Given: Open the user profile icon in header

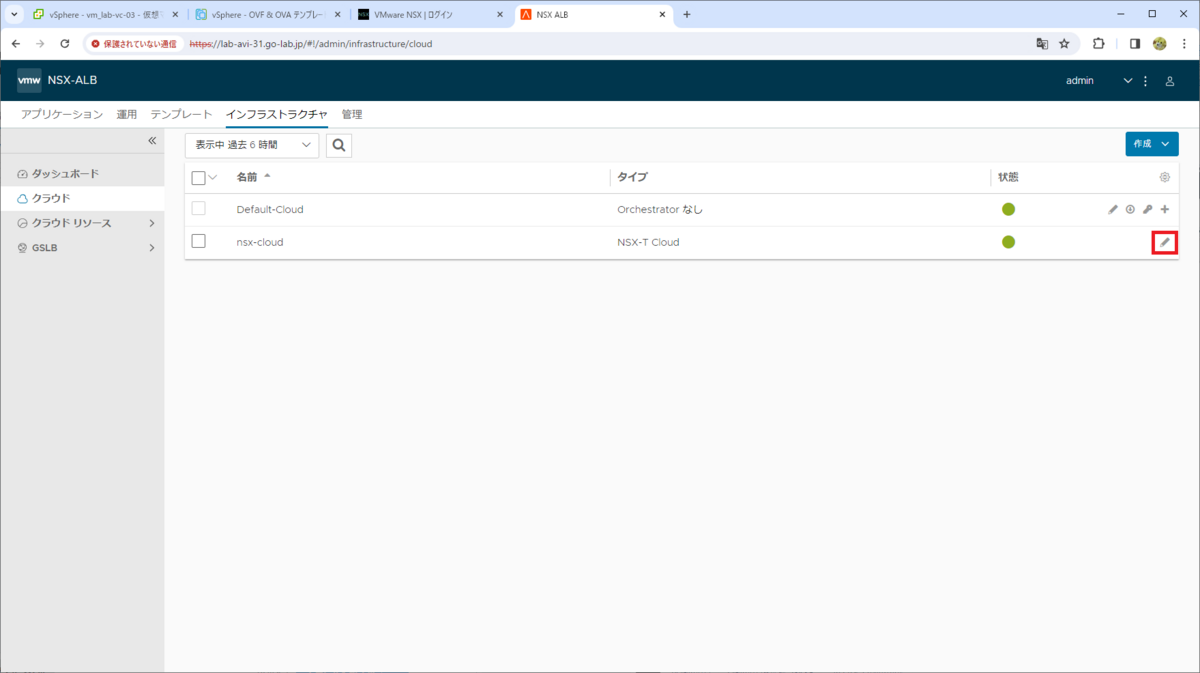Looking at the screenshot, I should tap(1169, 81).
